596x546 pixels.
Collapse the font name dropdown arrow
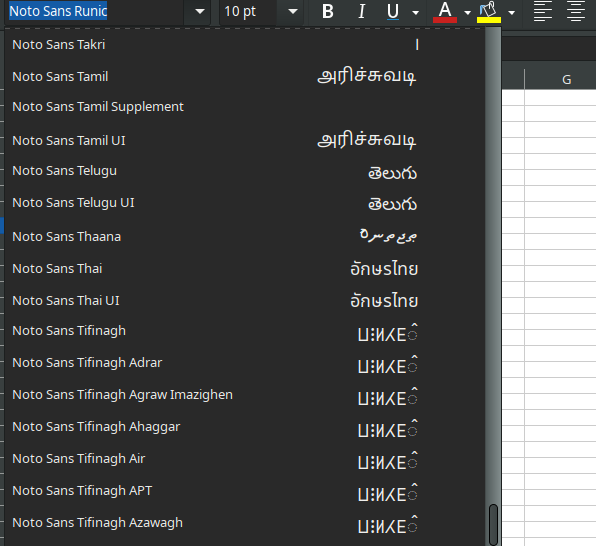point(200,11)
